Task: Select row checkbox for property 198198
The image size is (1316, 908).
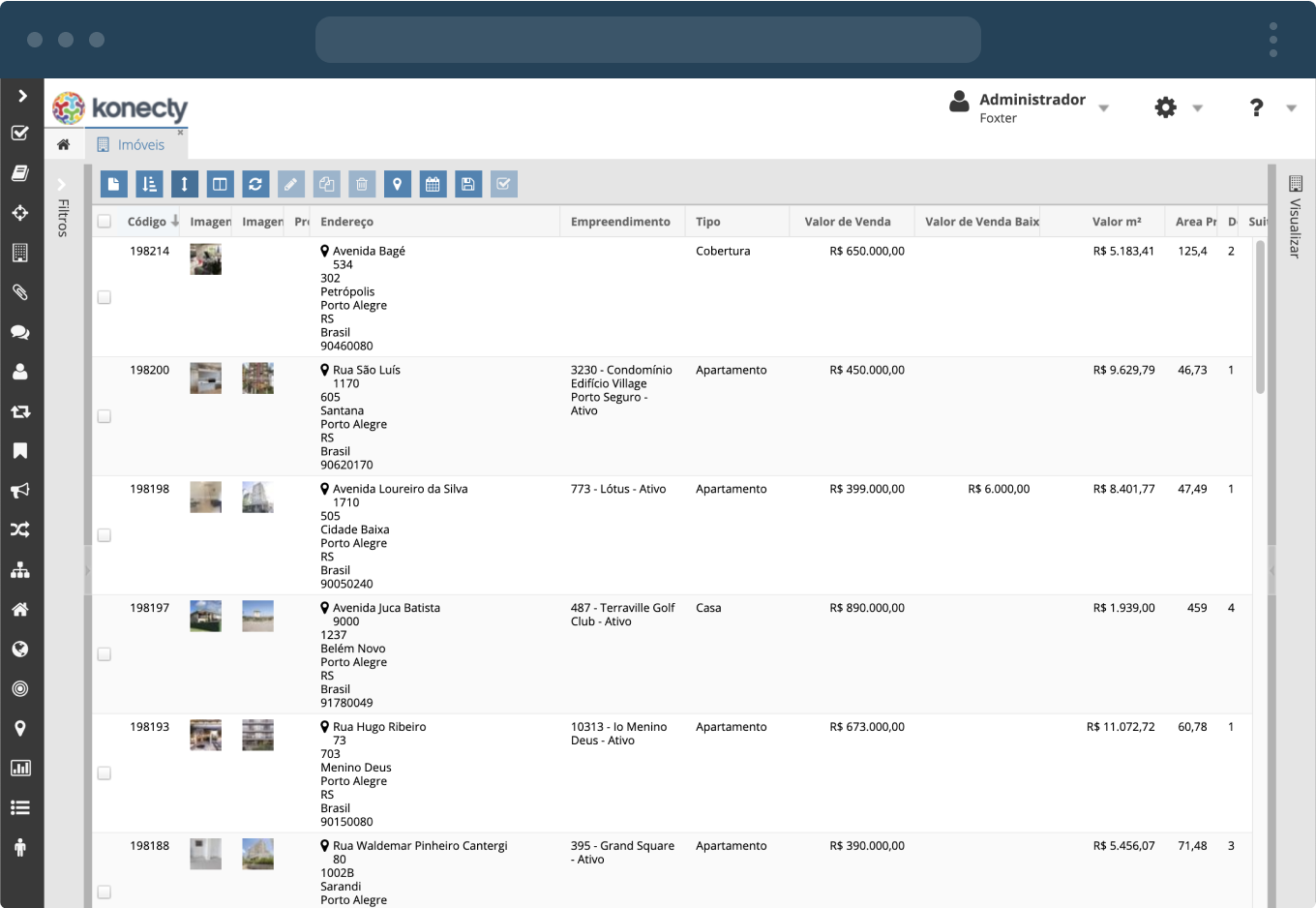Action: tap(105, 535)
